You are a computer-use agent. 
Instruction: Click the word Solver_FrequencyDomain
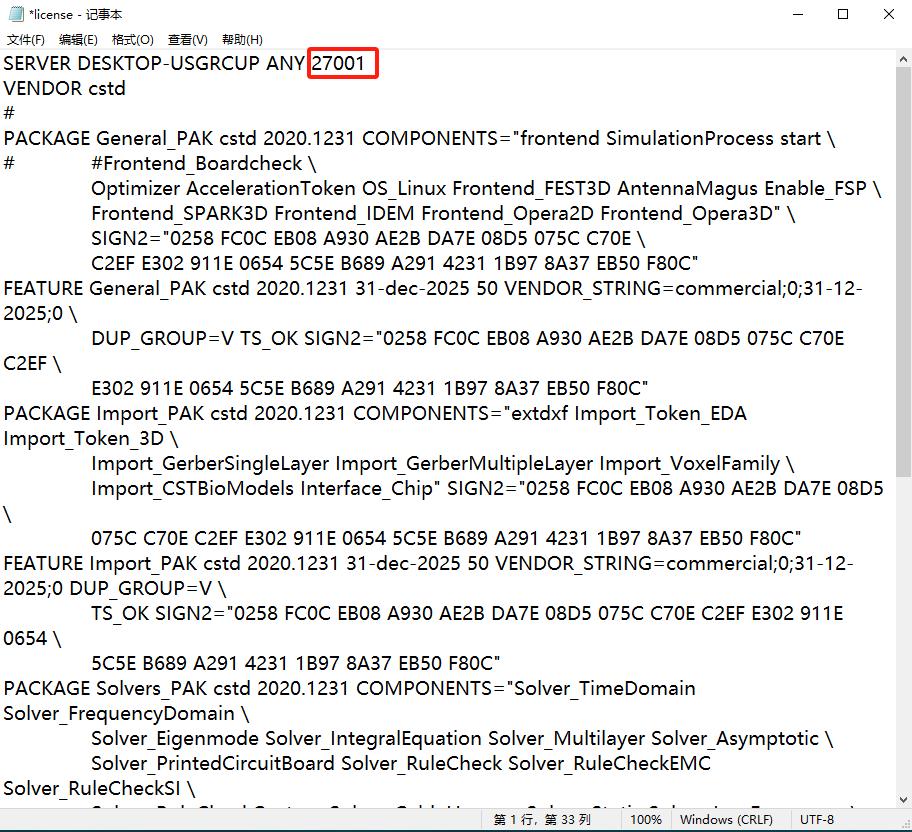(119, 714)
